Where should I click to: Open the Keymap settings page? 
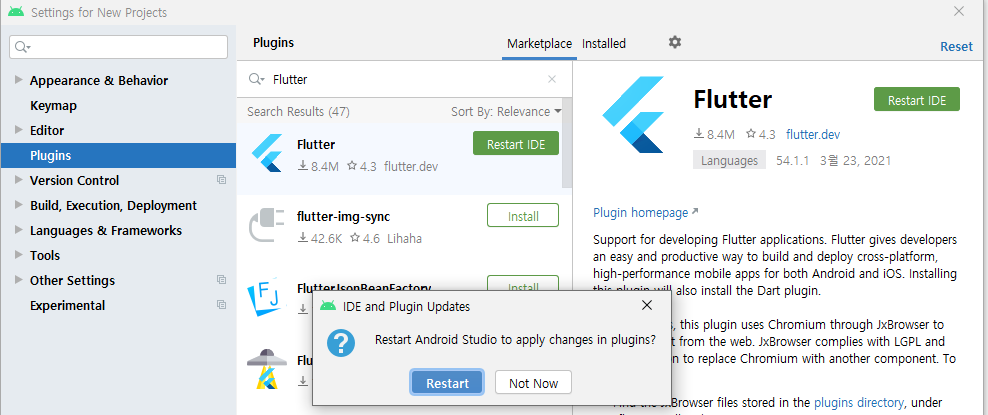pyautogui.click(x=54, y=106)
